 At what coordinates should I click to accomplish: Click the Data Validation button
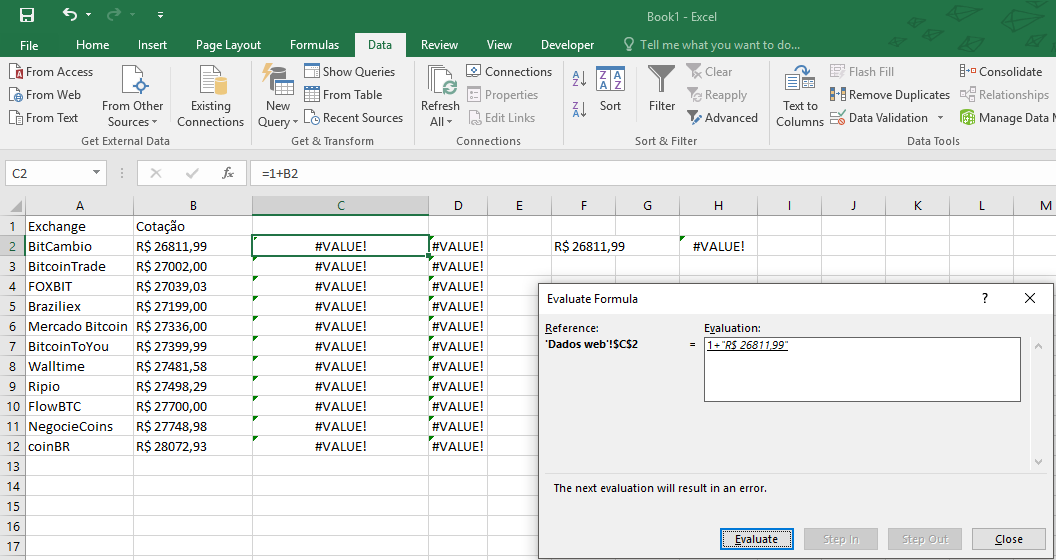(879, 118)
